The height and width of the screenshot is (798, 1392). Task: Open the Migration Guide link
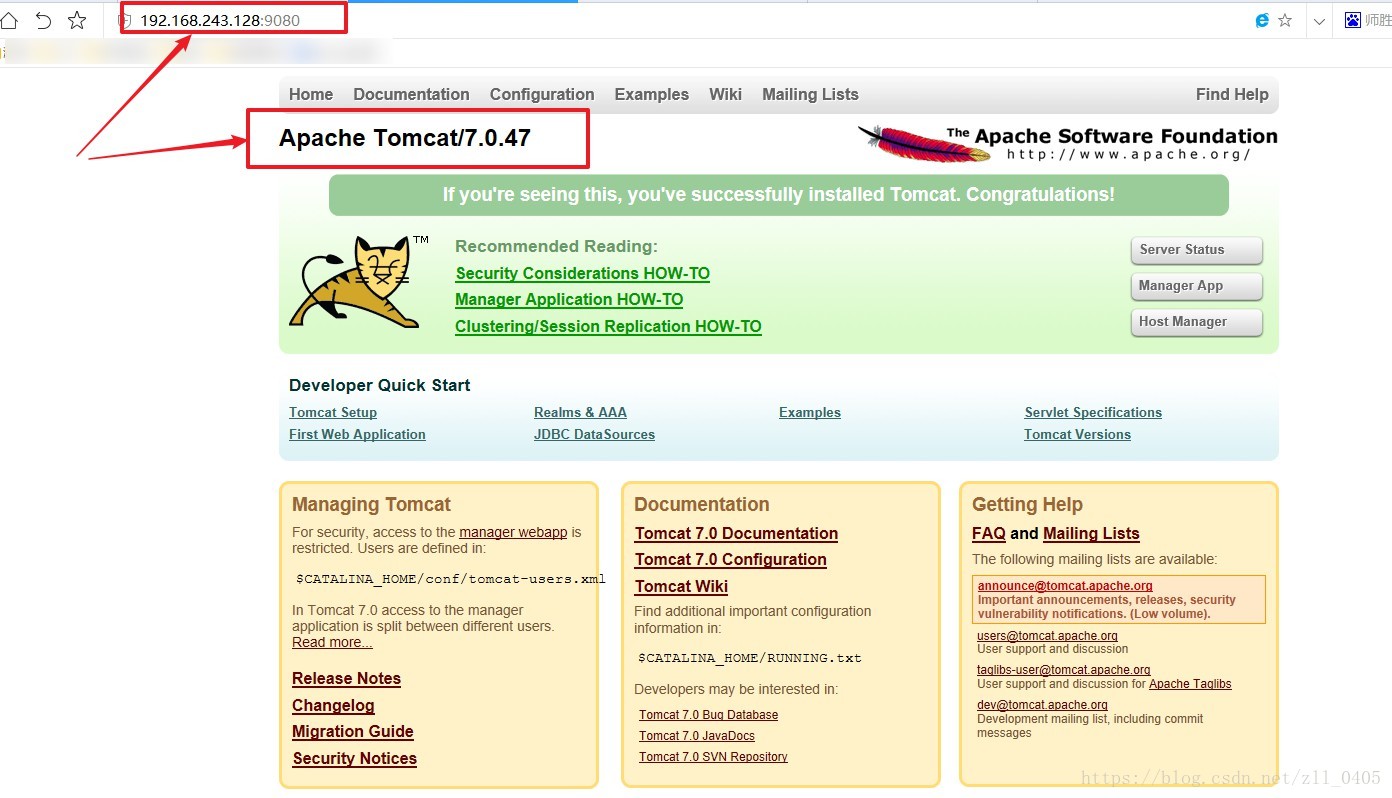point(353,731)
